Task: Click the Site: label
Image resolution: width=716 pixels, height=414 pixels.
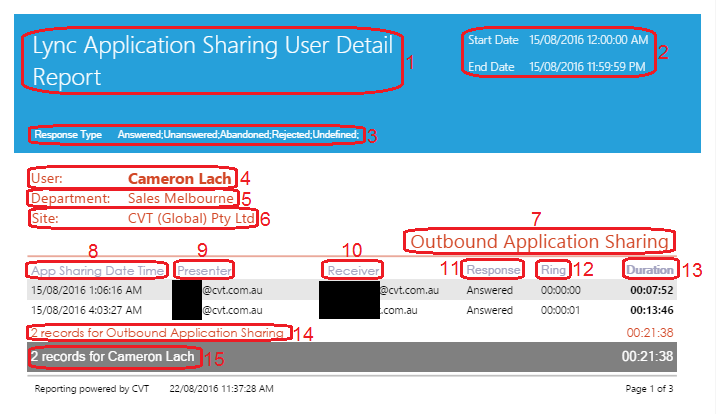Action: pyautogui.click(x=44, y=218)
